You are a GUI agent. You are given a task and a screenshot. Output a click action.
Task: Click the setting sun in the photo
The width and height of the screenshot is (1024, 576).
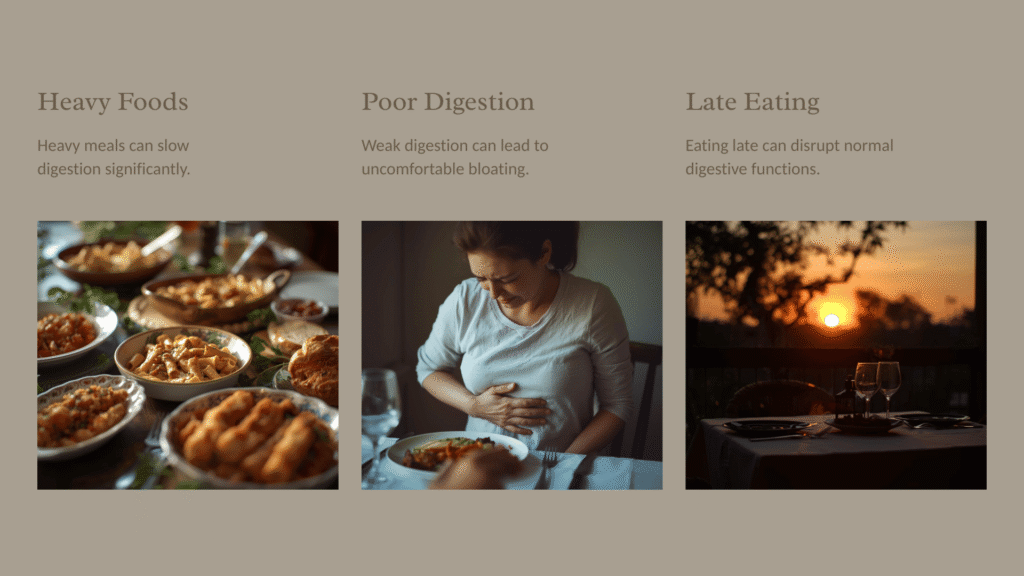pos(831,319)
